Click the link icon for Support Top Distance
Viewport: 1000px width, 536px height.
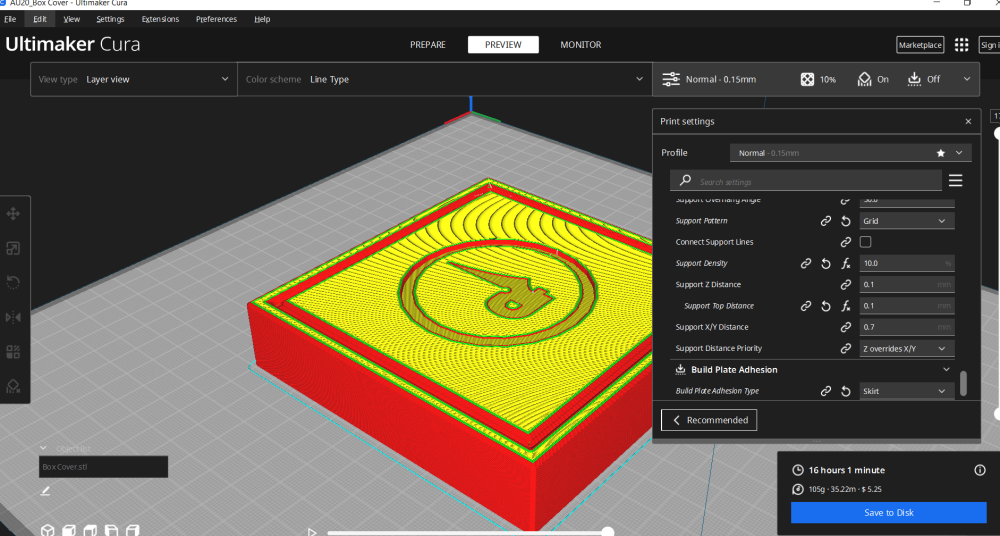coord(806,306)
